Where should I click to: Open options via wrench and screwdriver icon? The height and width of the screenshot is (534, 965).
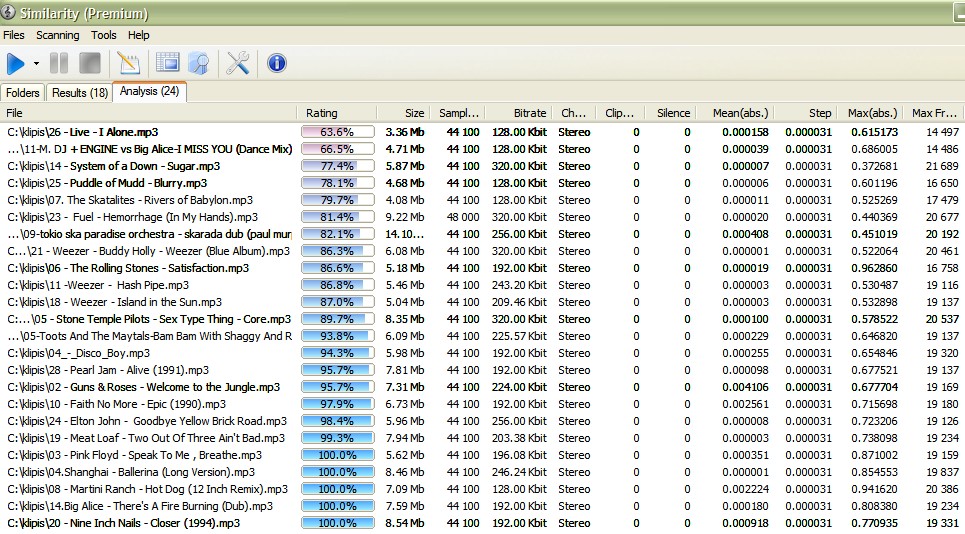pos(238,63)
